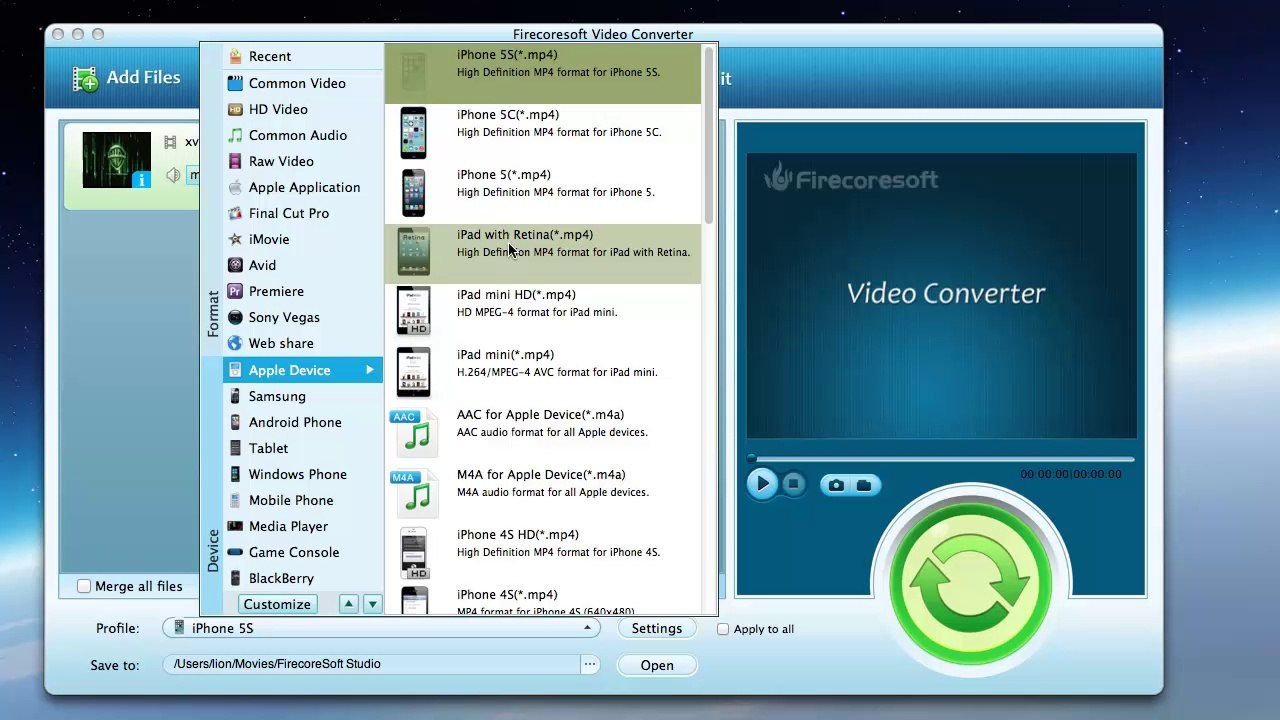
Task: Toggle the Apply to all checkbox
Action: (x=723, y=629)
